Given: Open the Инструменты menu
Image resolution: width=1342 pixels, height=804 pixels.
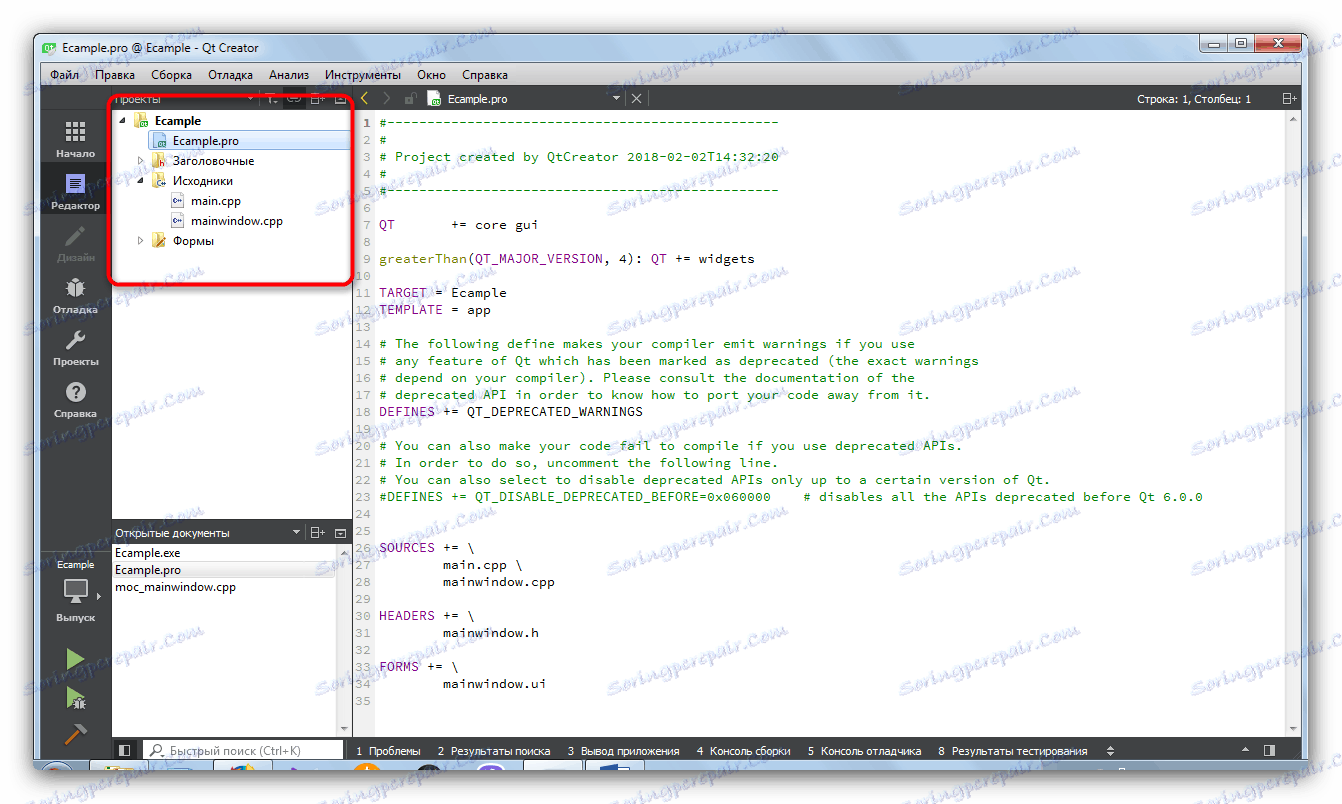Looking at the screenshot, I should (363, 75).
